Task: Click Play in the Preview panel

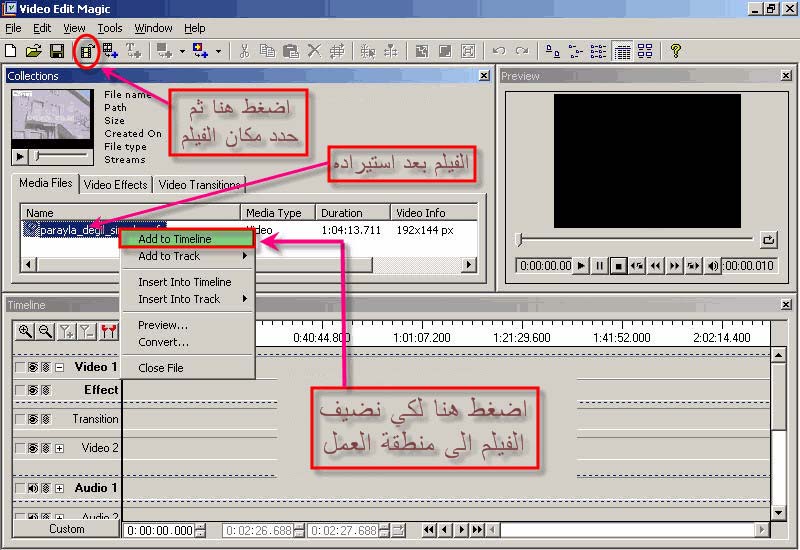Action: [x=581, y=266]
